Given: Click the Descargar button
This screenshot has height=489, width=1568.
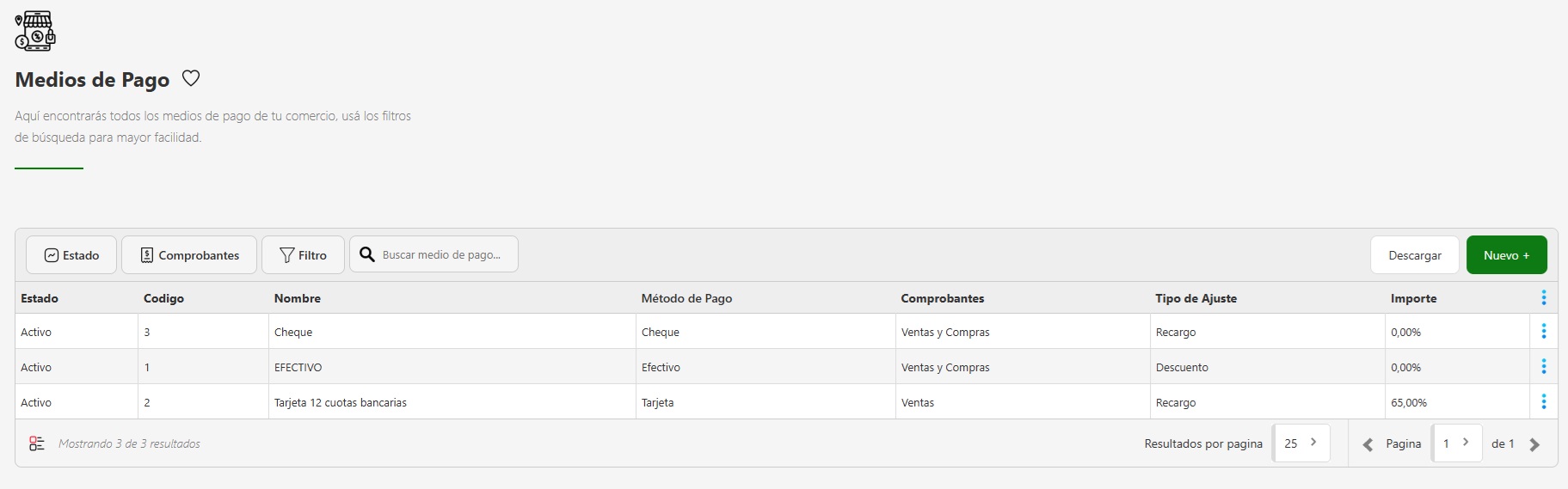Looking at the screenshot, I should (x=1414, y=255).
